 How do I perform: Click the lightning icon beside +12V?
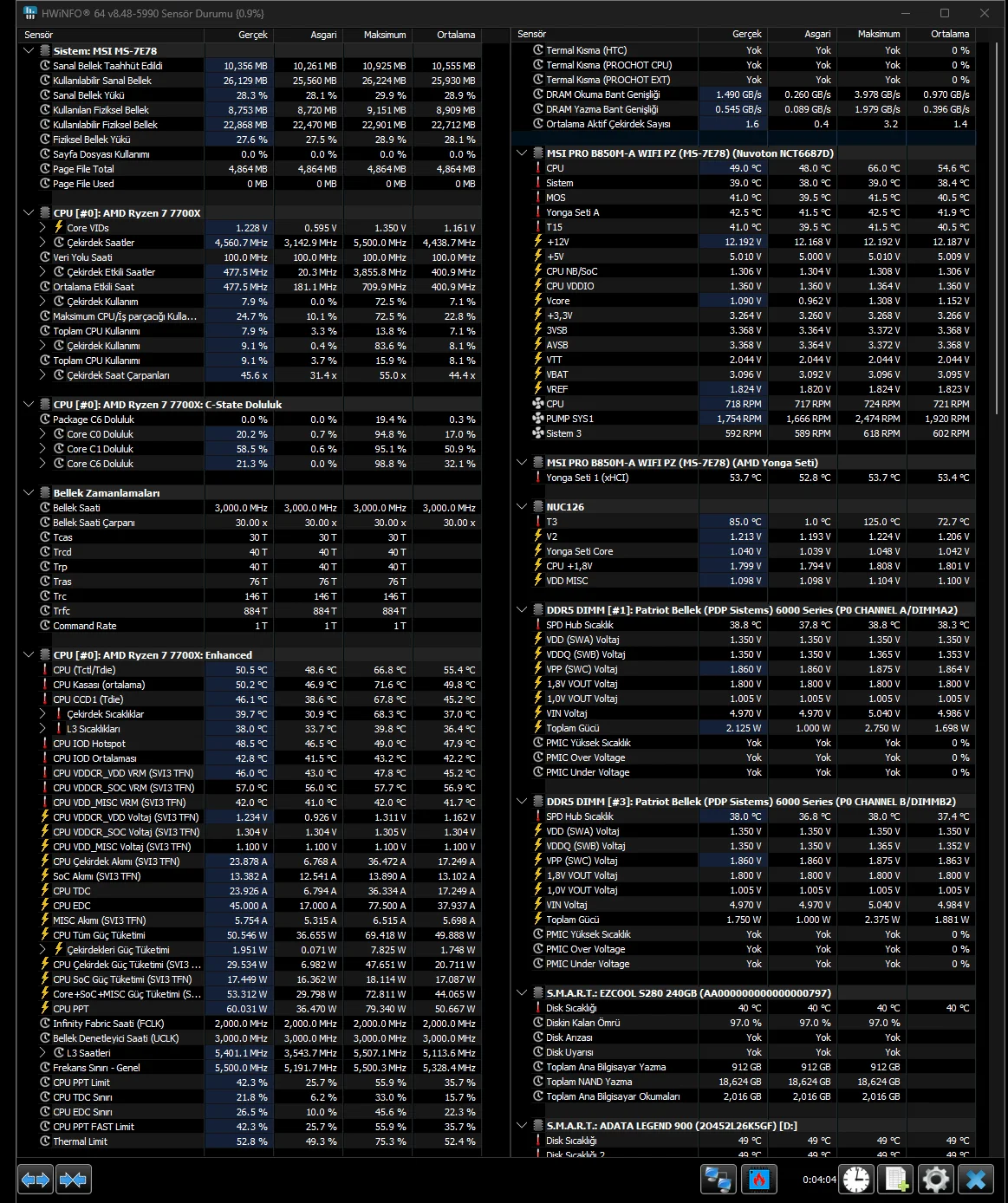(x=538, y=242)
